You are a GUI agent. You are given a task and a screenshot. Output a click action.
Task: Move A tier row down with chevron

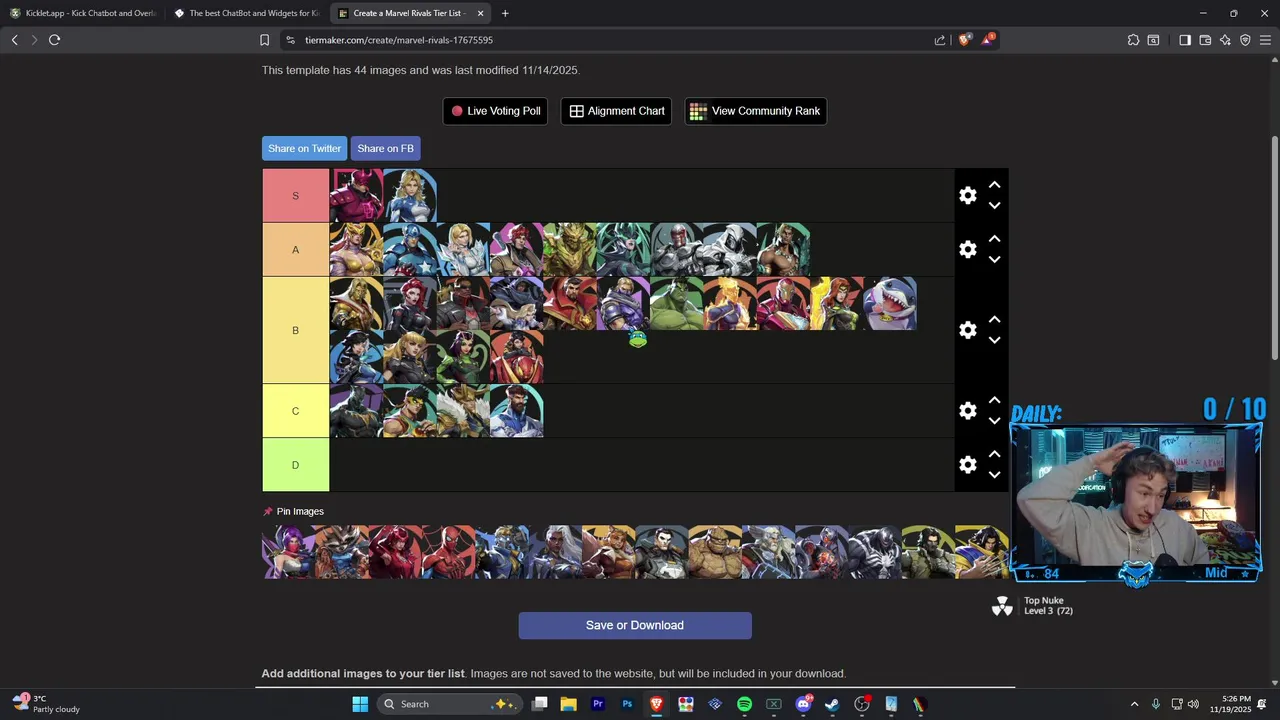(994, 260)
